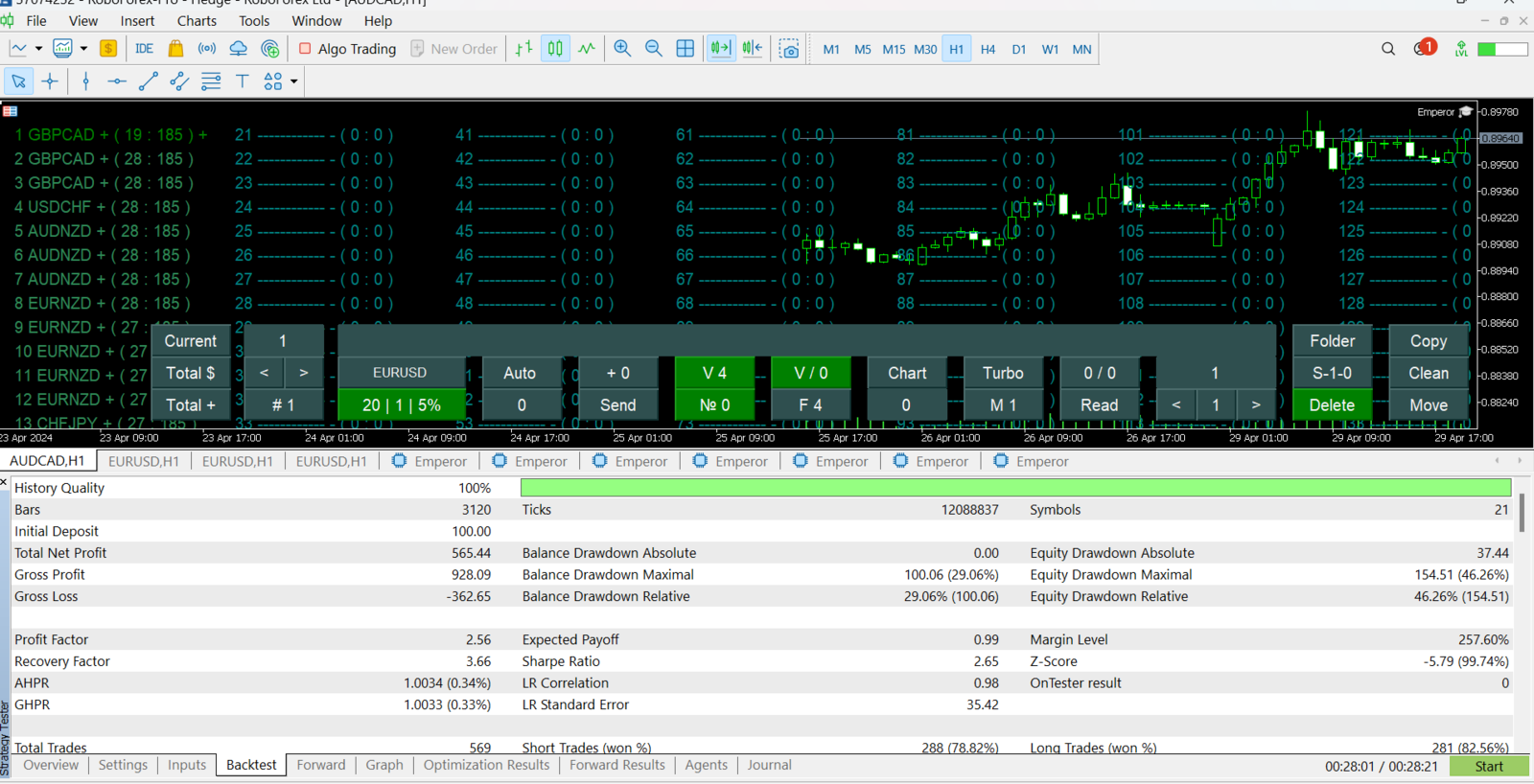Click the gold dollar trading icon
Screen dimensions: 1534x784
[x=108, y=49]
